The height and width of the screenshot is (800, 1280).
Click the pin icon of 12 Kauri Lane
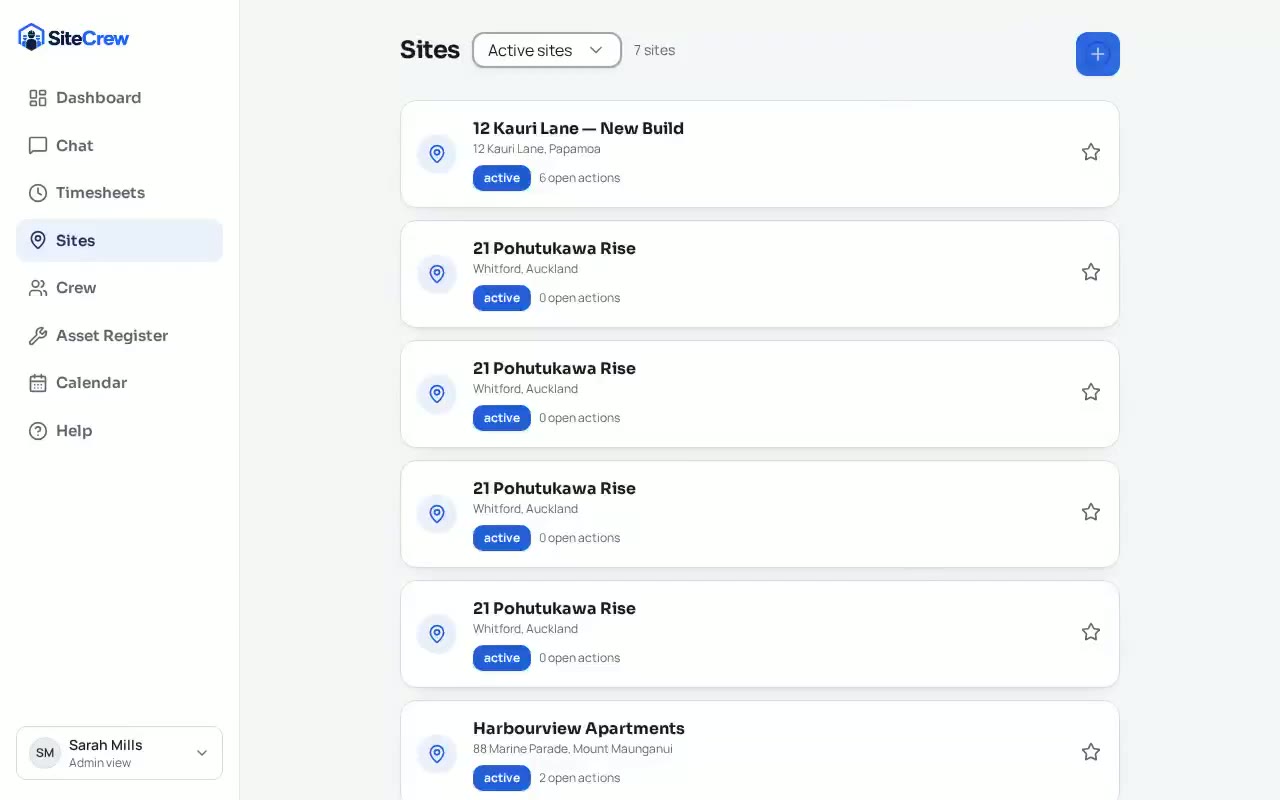pyautogui.click(x=437, y=154)
